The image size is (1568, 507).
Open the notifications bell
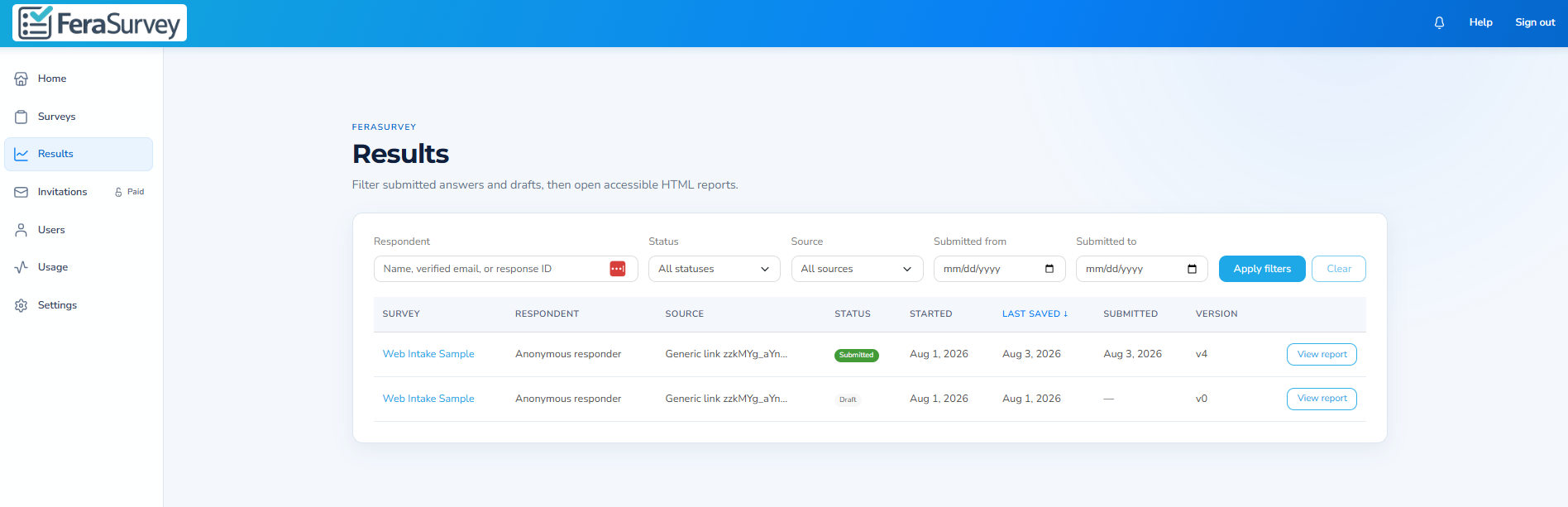click(x=1439, y=23)
